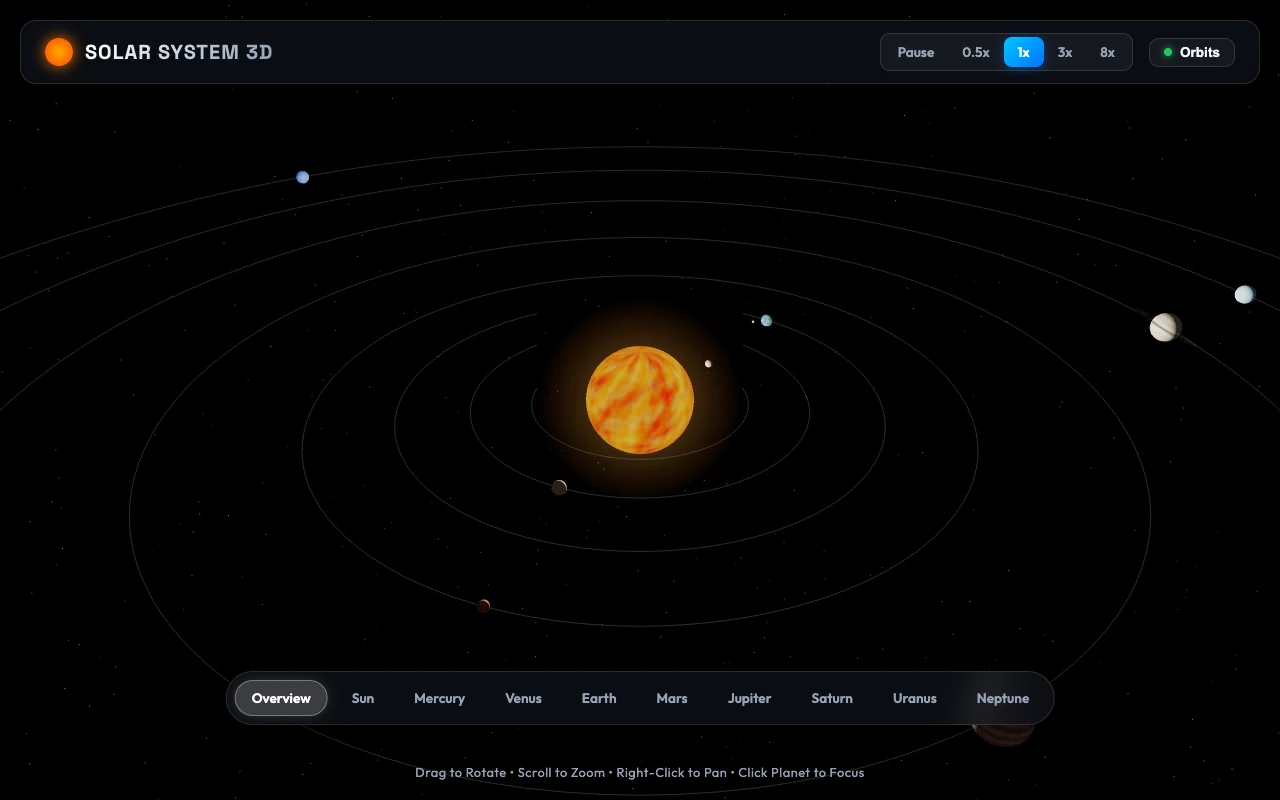The image size is (1280, 800).
Task: Switch to the Mercury tab
Action: pos(440,698)
